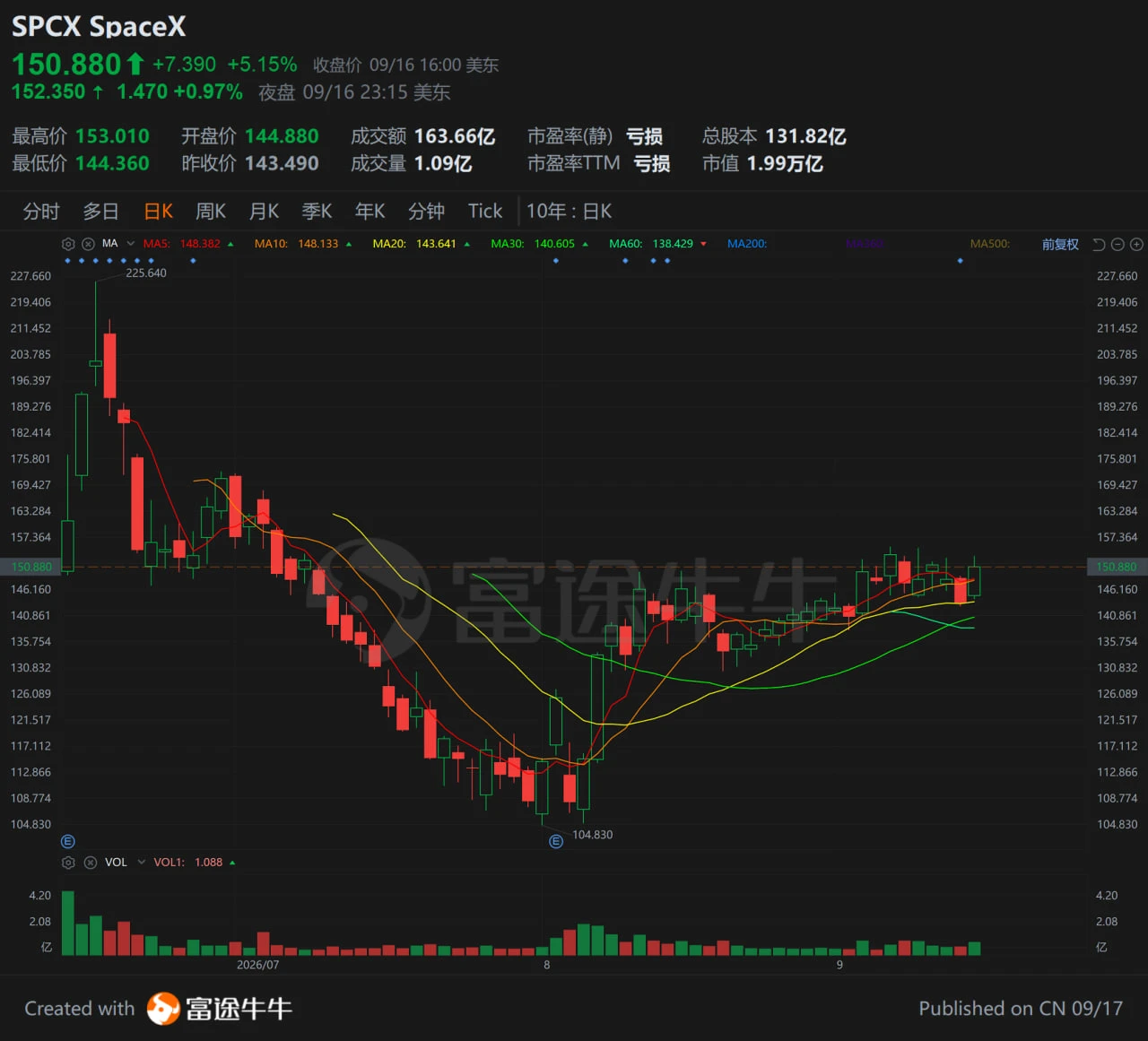Click the tallest green volume bar
1148x1041 pixels.
(x=68, y=923)
